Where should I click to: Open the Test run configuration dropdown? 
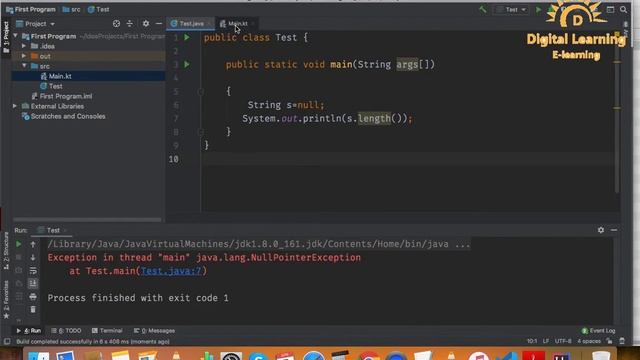coord(512,9)
